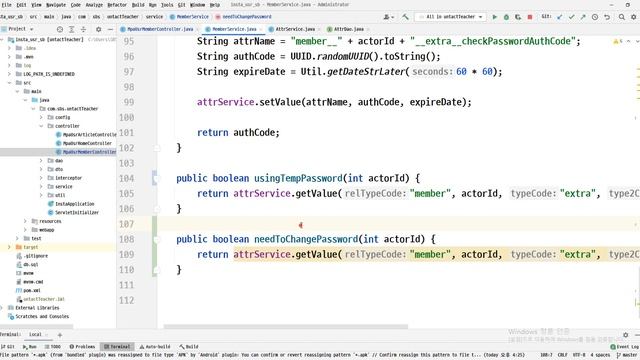Viewport: 640px width, 360px height.
Task: Collapse all in the Project panel
Action: (x=83, y=29)
